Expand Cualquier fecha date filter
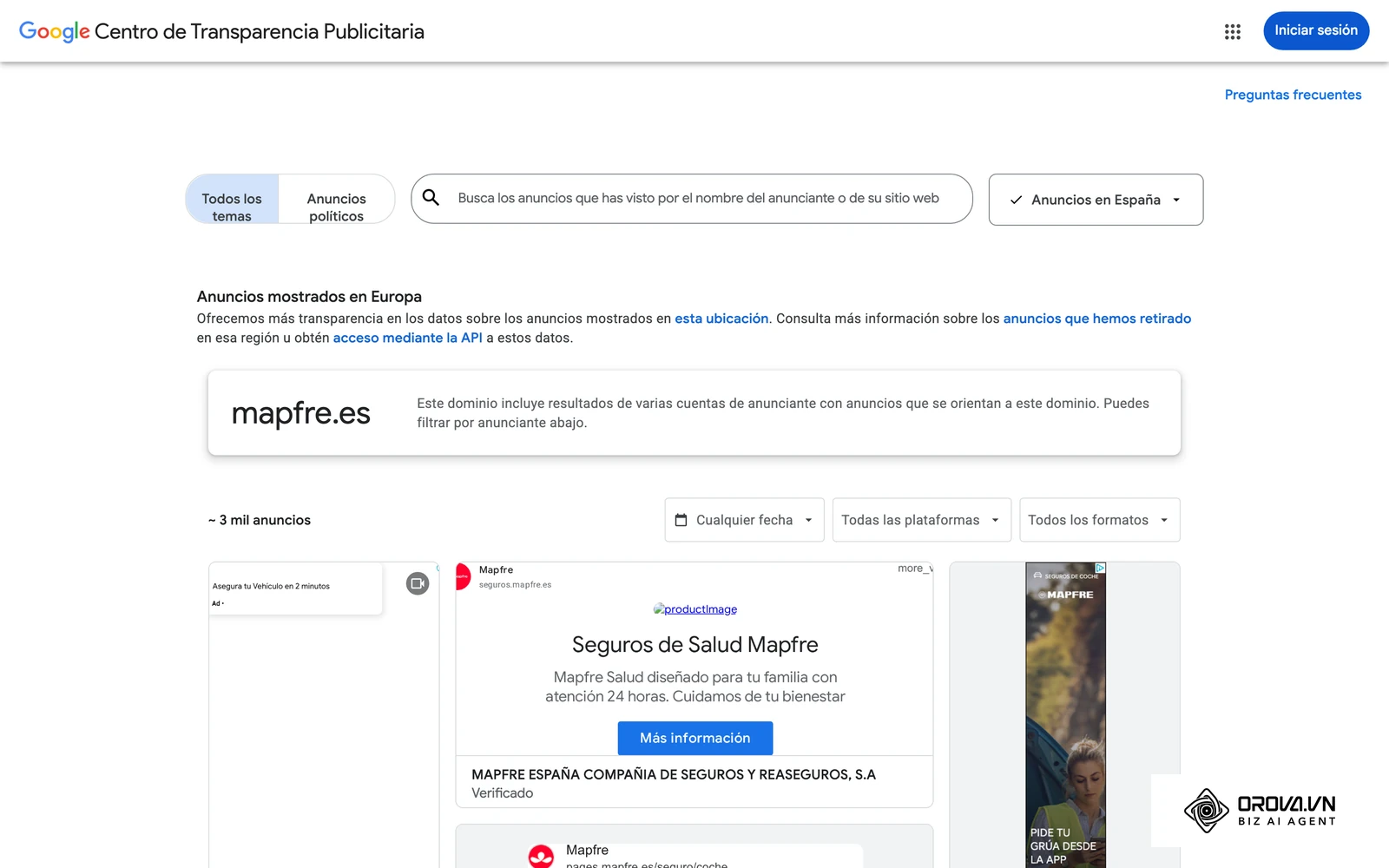 click(744, 520)
